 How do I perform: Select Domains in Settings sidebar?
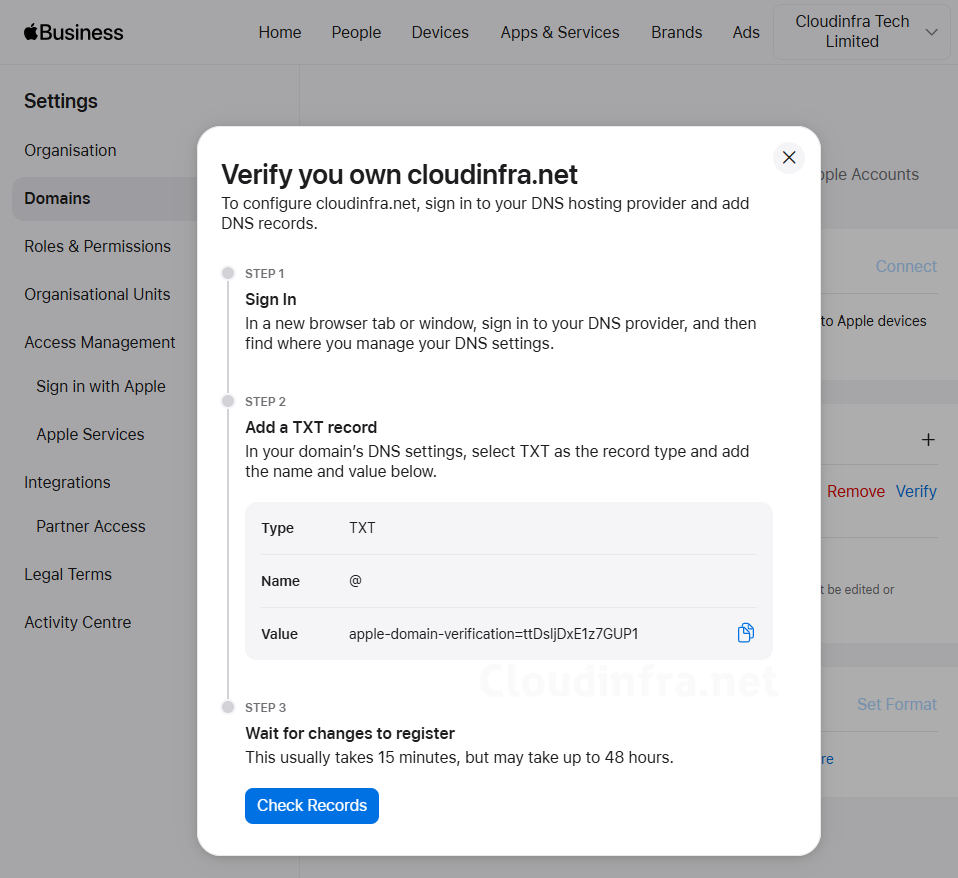click(104, 199)
